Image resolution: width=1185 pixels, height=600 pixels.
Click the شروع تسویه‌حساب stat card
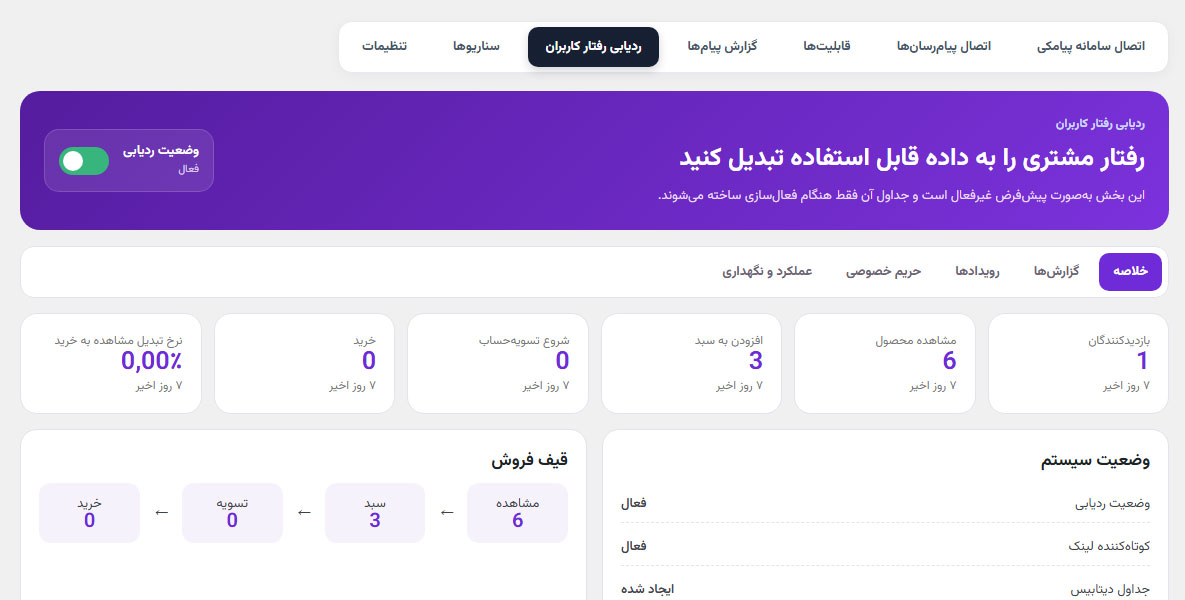point(497,363)
